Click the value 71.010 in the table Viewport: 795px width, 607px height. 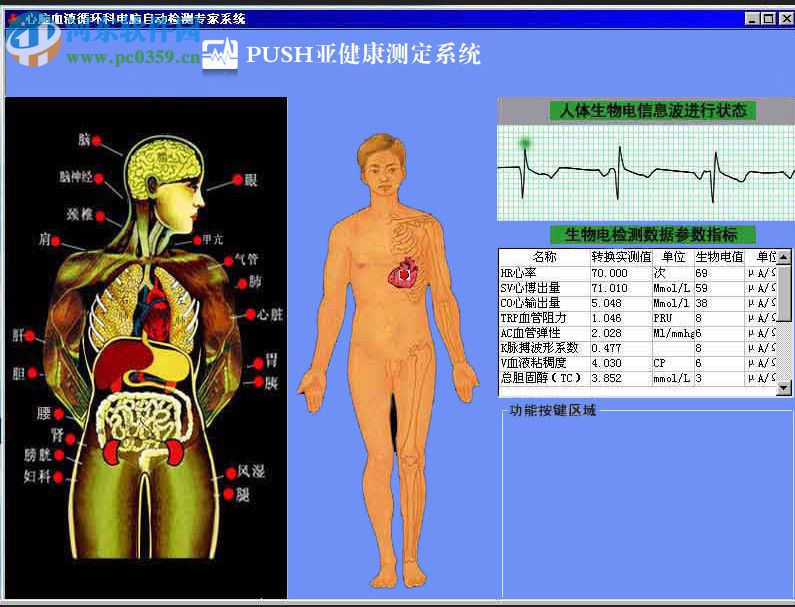pos(609,288)
